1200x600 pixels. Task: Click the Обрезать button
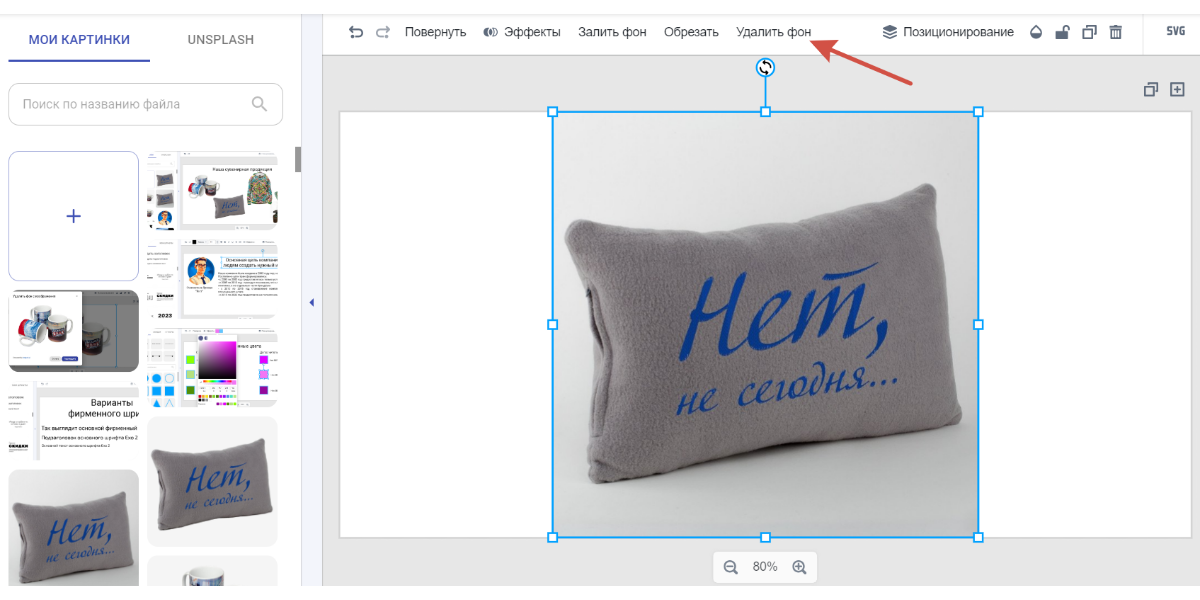coord(691,32)
